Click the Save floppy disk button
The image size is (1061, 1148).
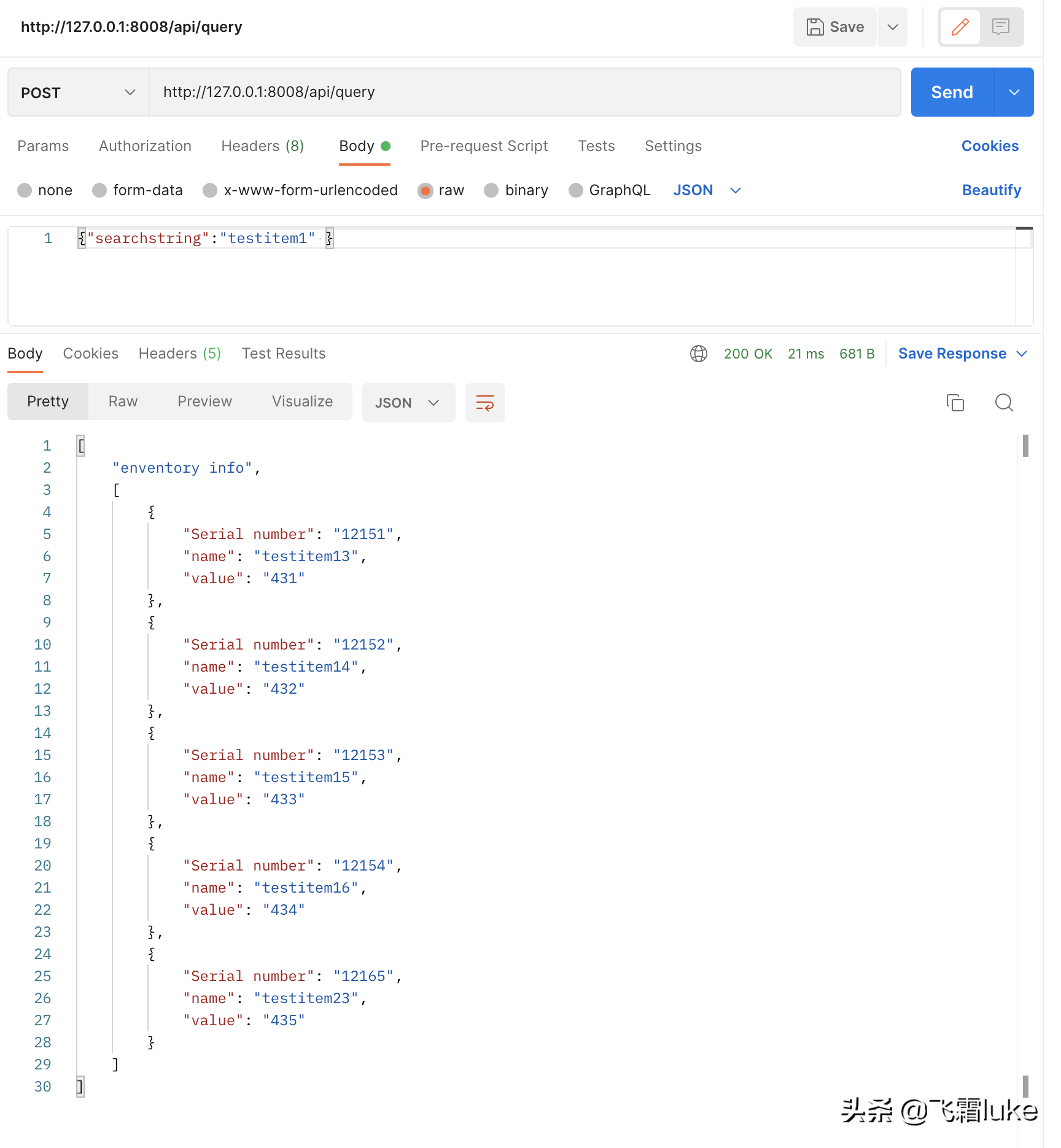point(834,27)
